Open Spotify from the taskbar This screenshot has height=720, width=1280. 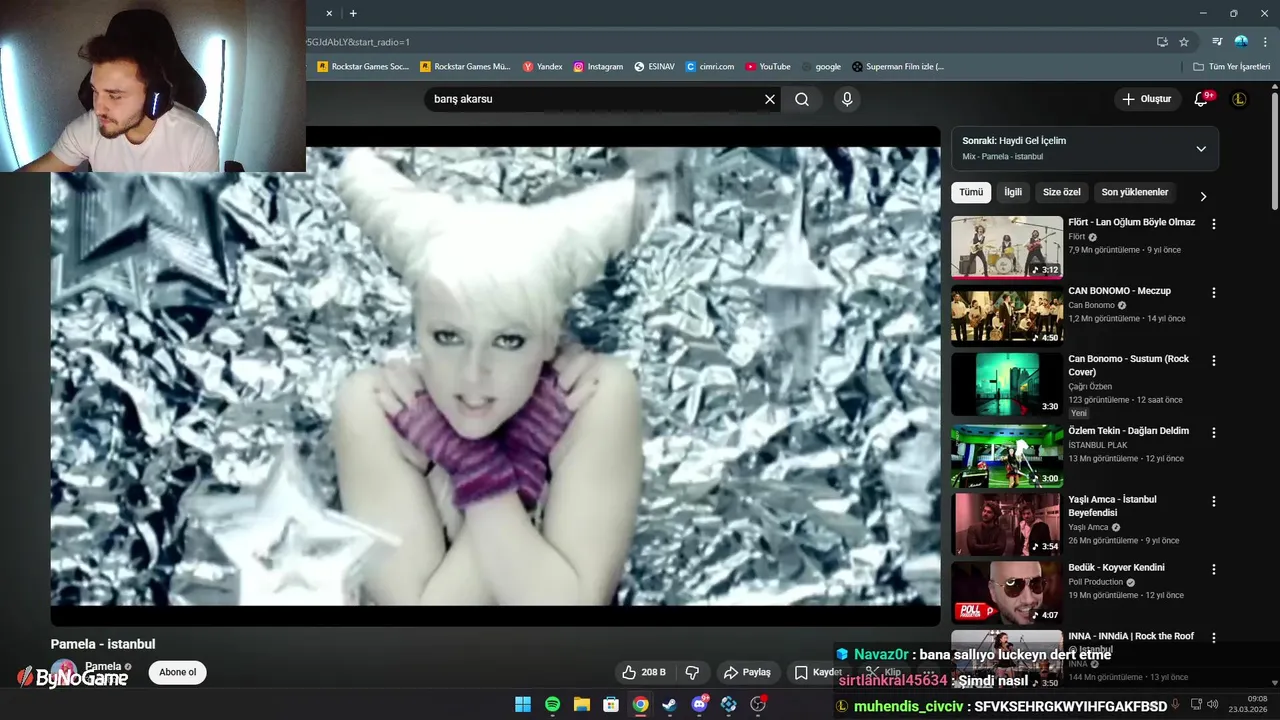click(552, 704)
